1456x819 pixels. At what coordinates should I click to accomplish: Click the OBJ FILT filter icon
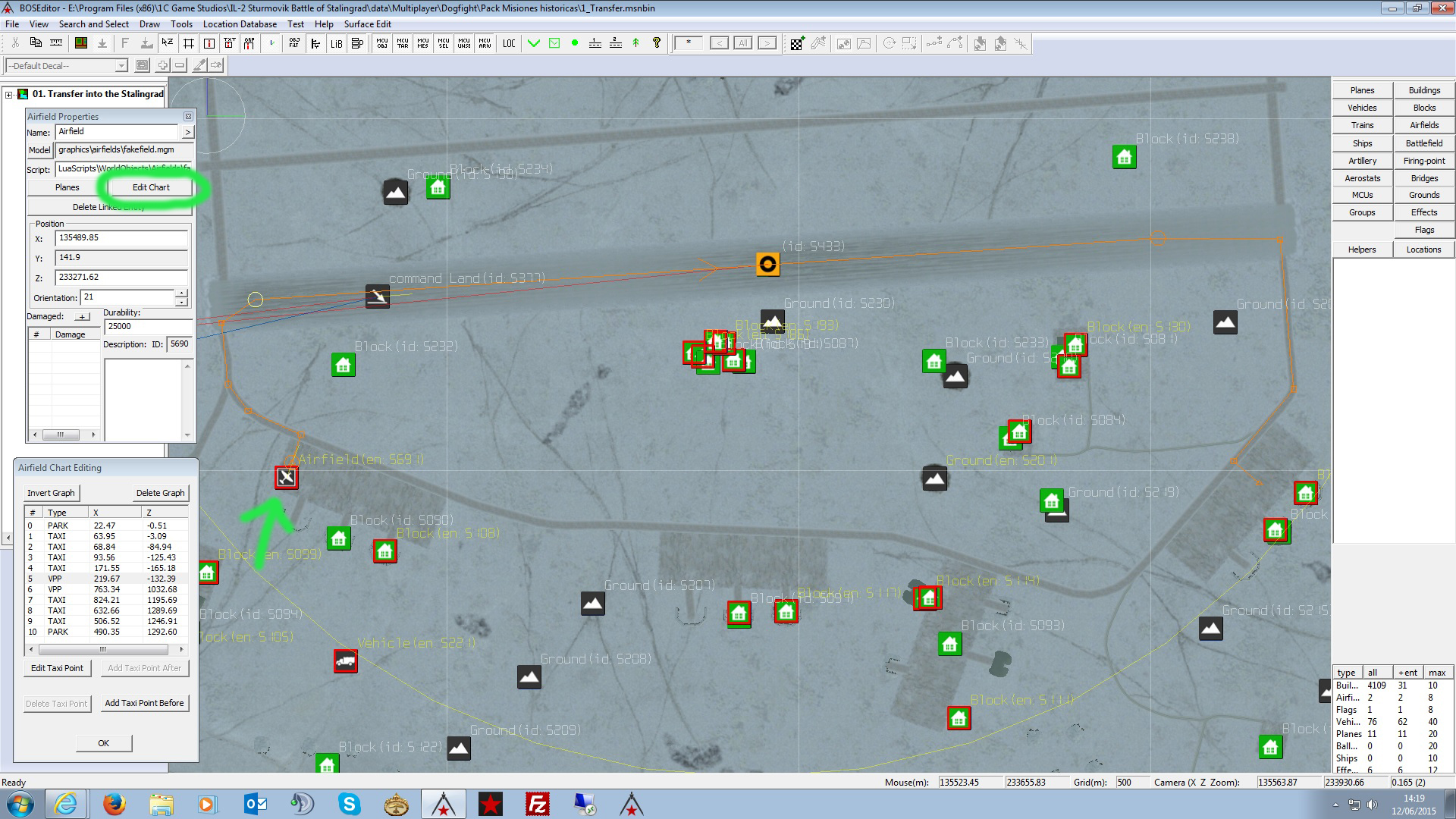tap(293, 43)
